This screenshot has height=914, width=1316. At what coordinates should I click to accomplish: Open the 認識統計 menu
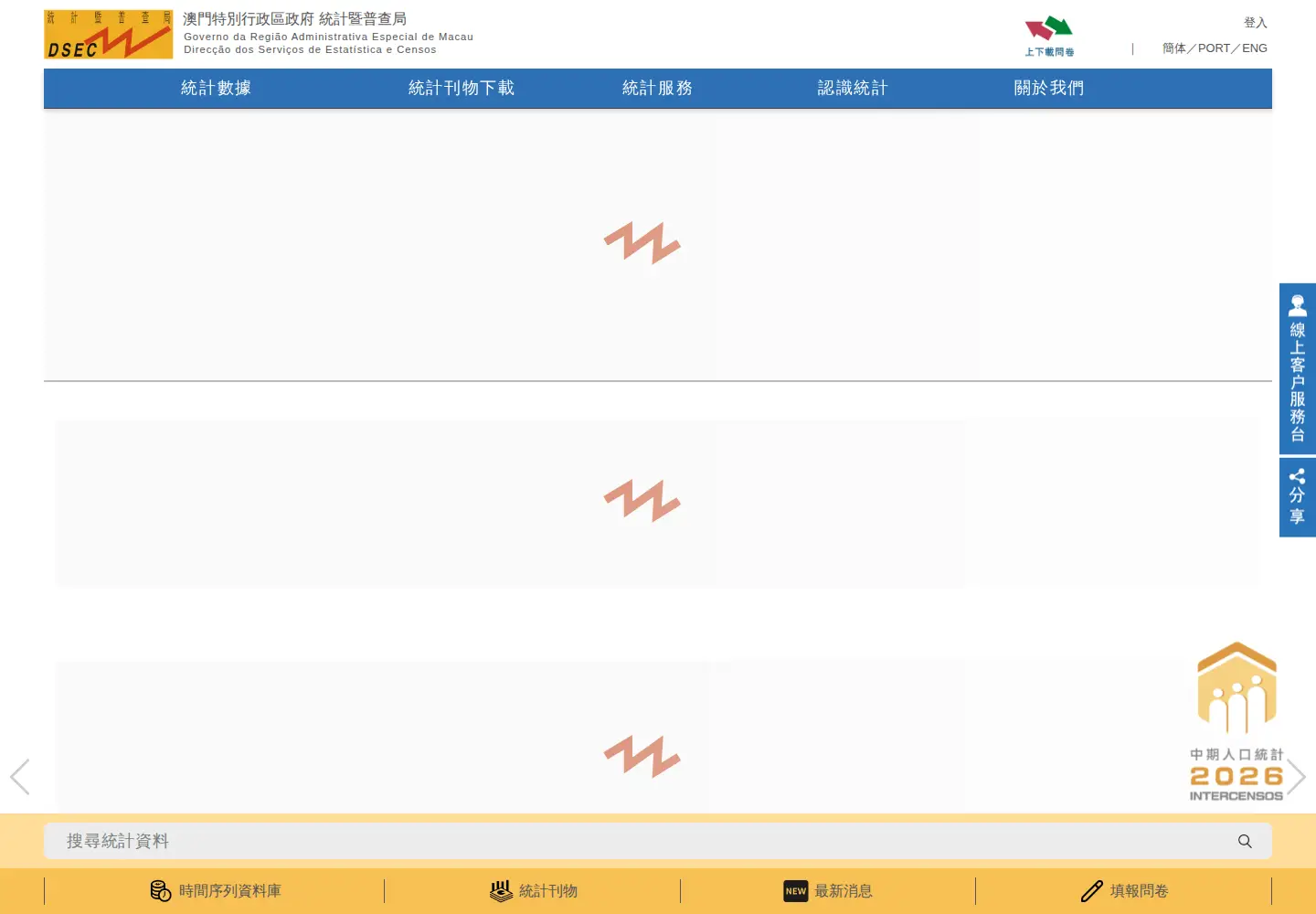click(853, 89)
